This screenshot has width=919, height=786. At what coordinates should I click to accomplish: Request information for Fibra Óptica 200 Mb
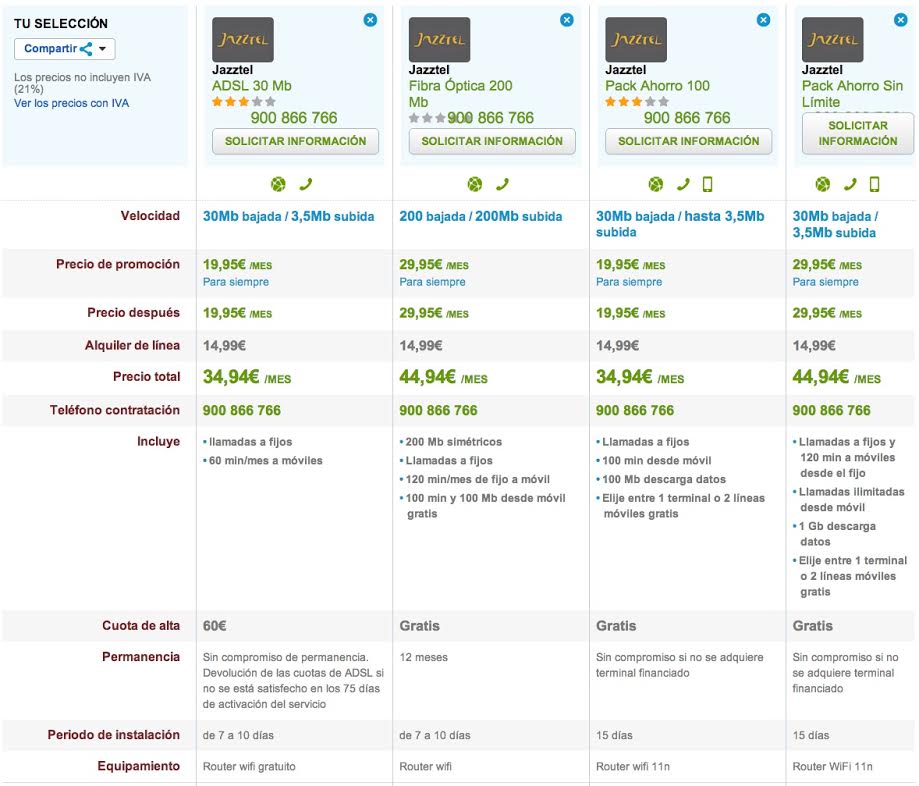[492, 141]
